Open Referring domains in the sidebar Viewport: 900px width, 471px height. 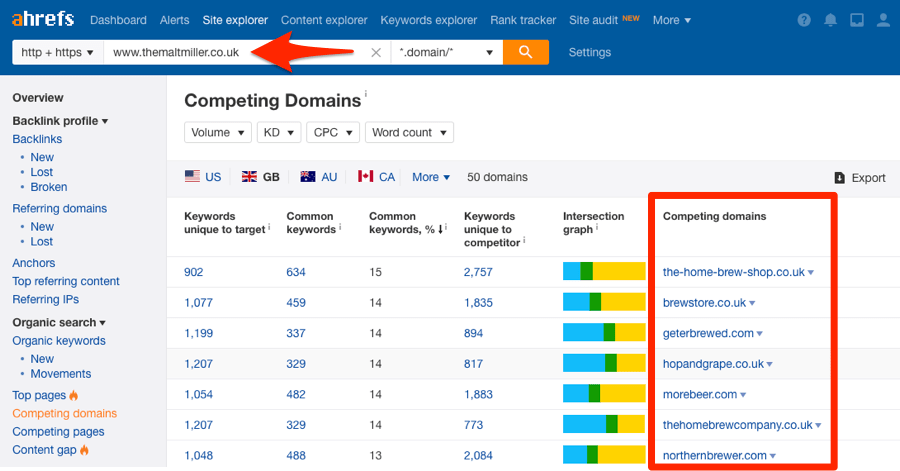pyautogui.click(x=60, y=208)
